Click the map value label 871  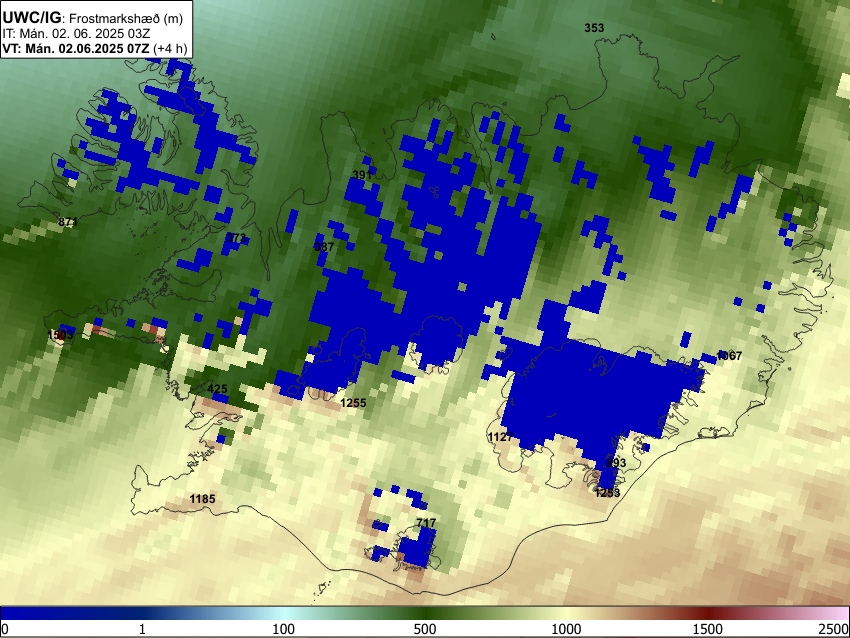(x=68, y=222)
